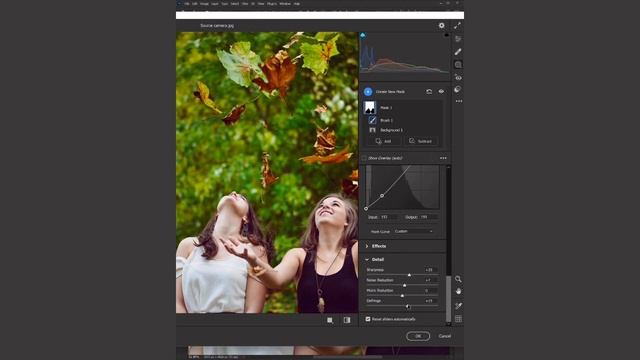Click the Sharpness slider handle
The image size is (640, 360).
coord(409,275)
